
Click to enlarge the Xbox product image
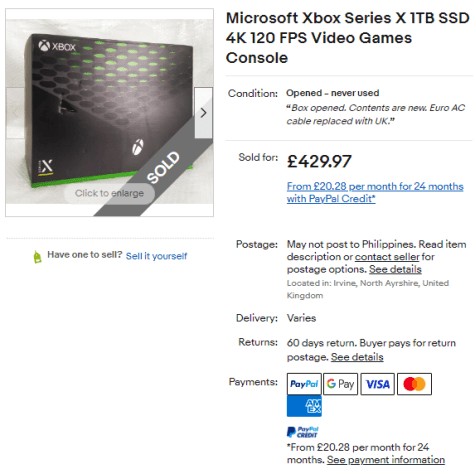109,193
